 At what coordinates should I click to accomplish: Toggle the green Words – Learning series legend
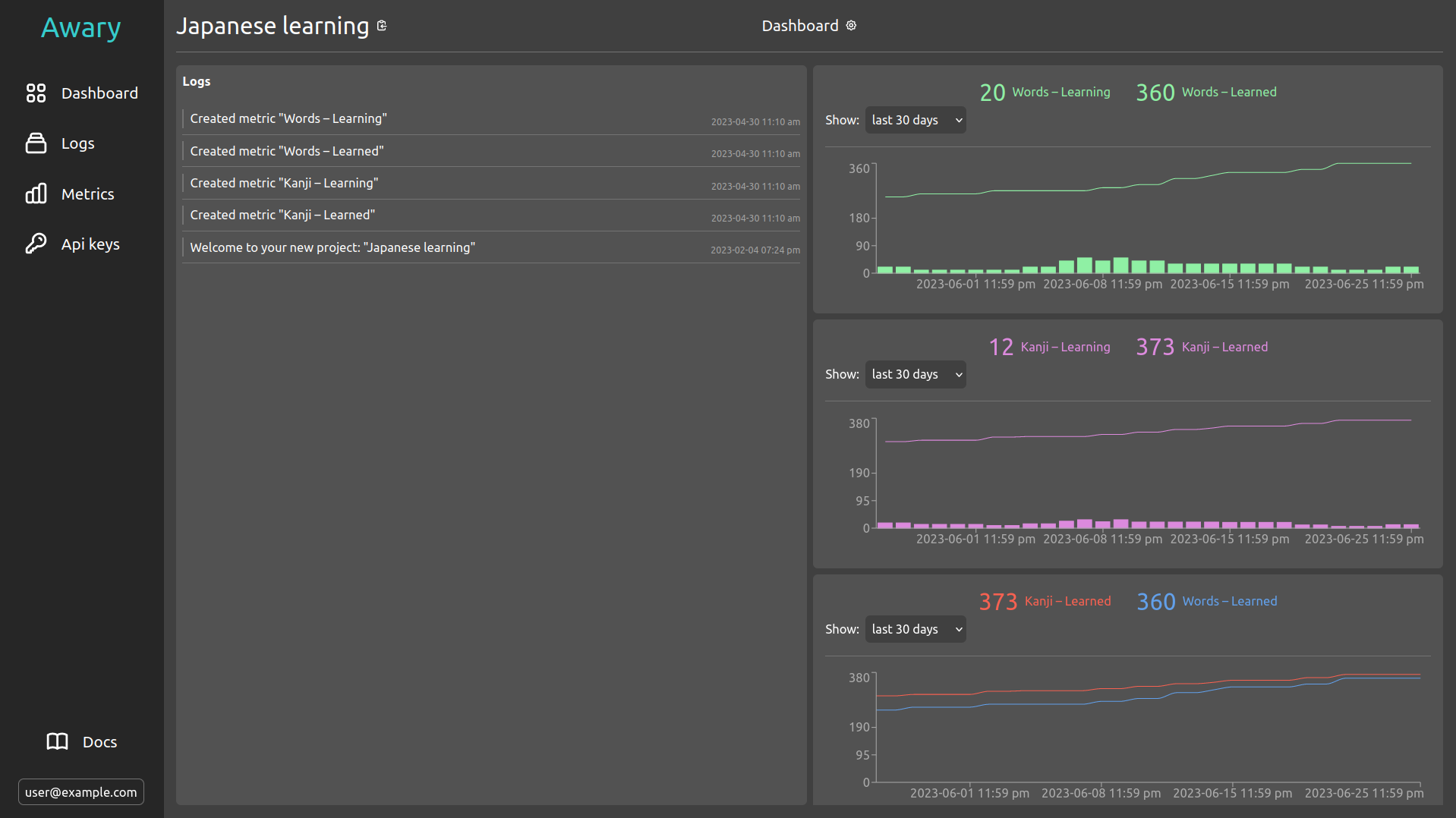1060,92
